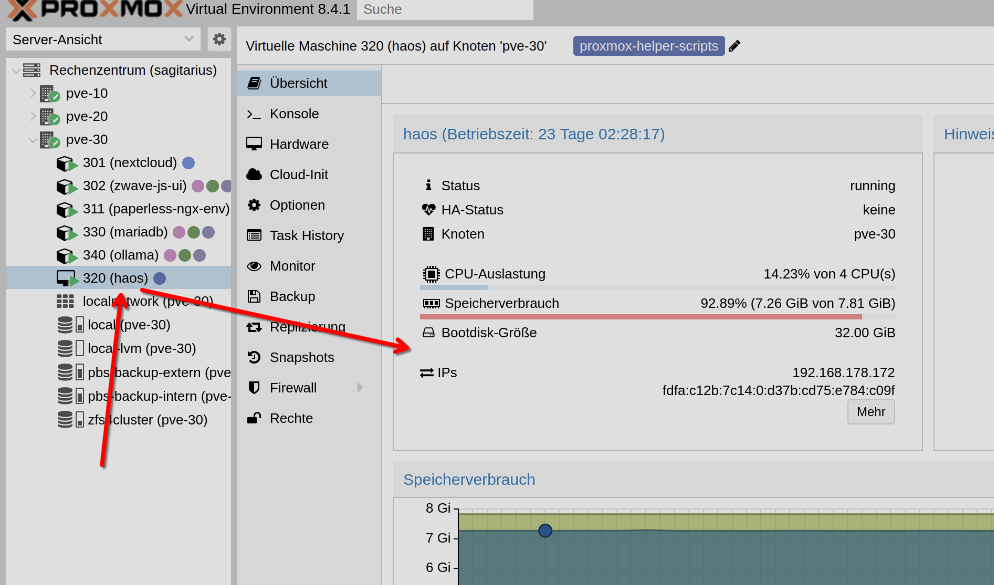The height and width of the screenshot is (585, 994).
Task: Click into the Suche search field
Action: [x=444, y=10]
